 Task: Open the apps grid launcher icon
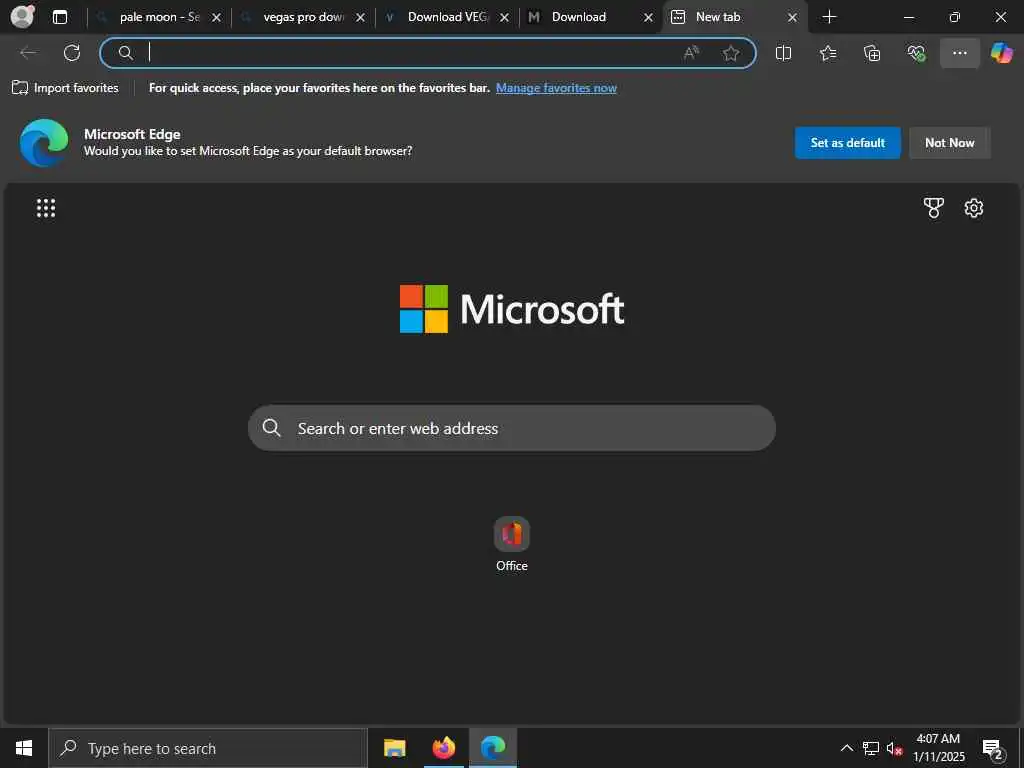46,208
